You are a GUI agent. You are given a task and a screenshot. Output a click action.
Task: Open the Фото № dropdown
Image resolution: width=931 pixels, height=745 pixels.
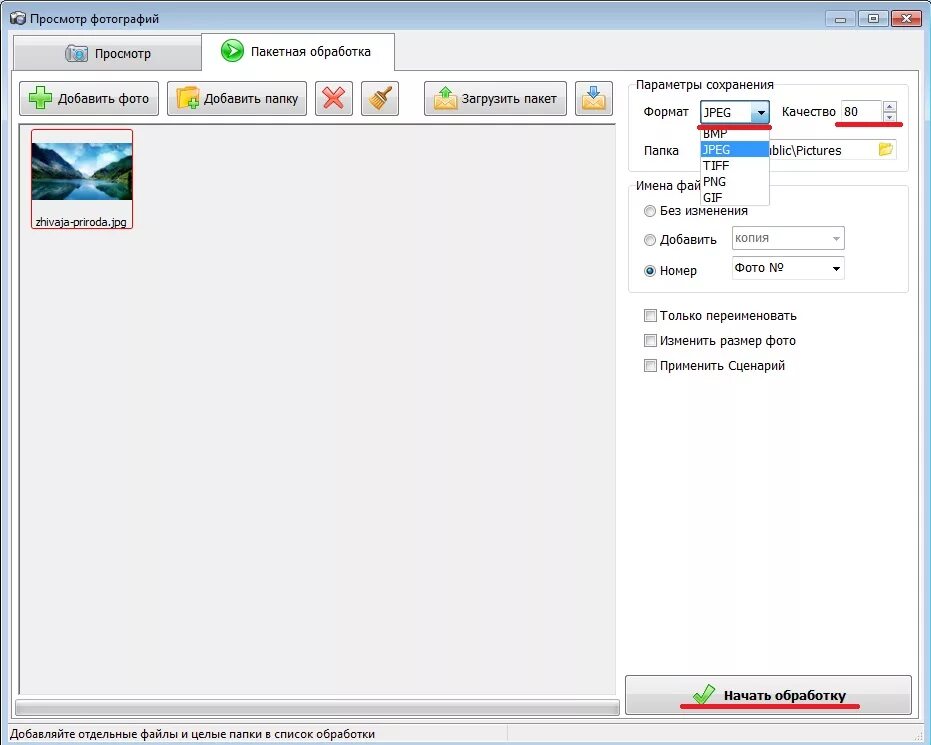point(836,268)
